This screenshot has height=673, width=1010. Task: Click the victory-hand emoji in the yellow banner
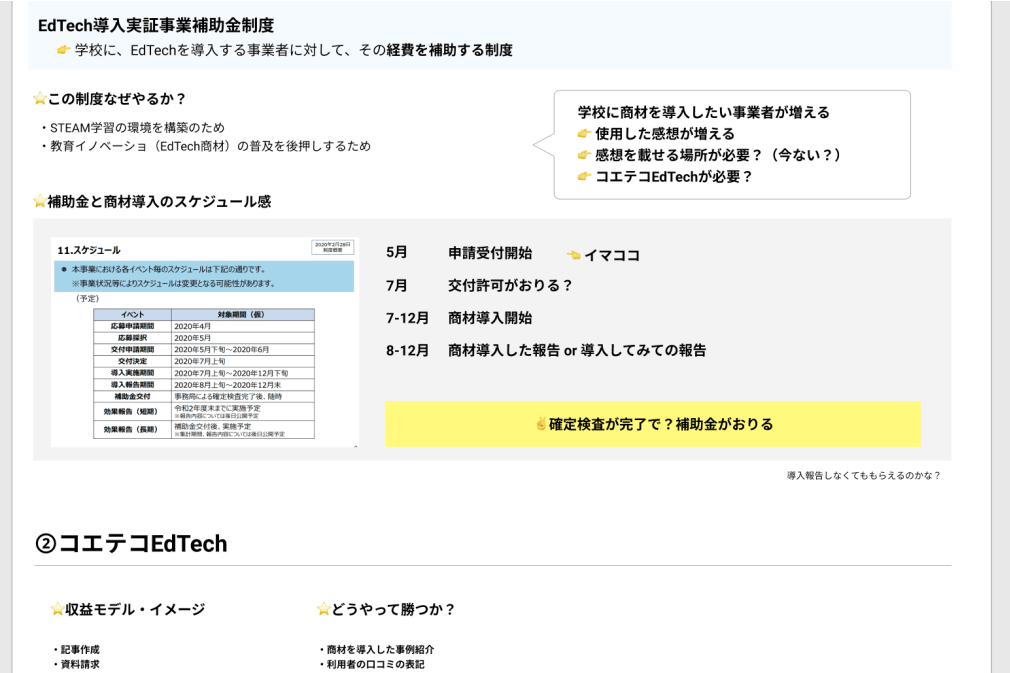(541, 424)
